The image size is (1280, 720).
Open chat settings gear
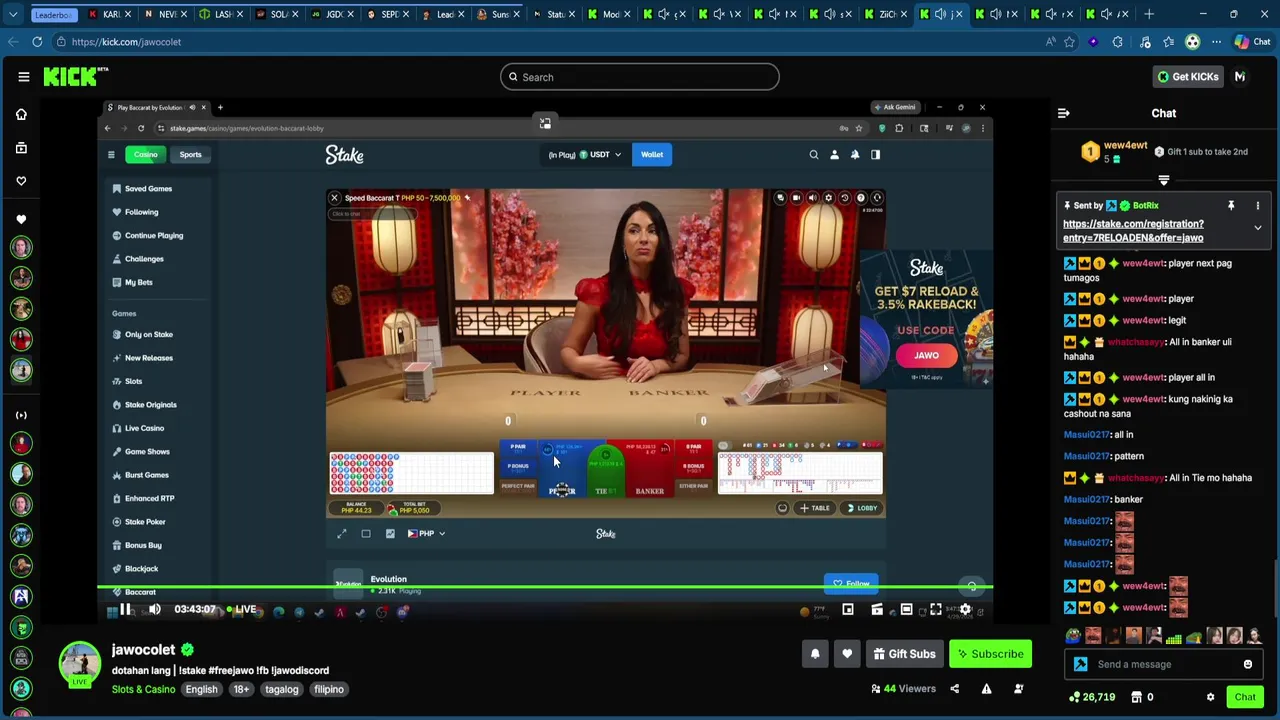[x=1210, y=697]
